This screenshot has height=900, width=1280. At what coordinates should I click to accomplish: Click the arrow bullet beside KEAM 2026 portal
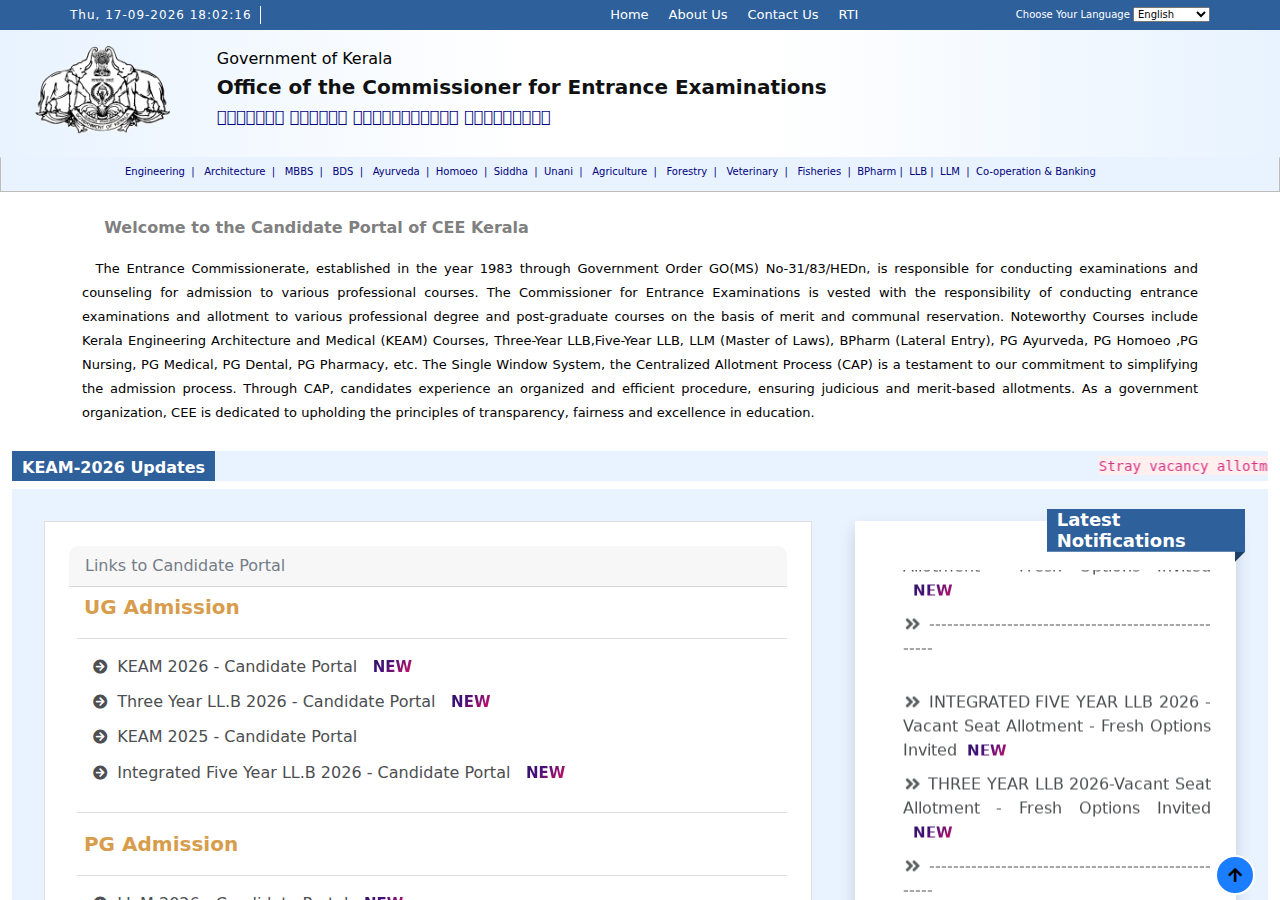point(100,667)
